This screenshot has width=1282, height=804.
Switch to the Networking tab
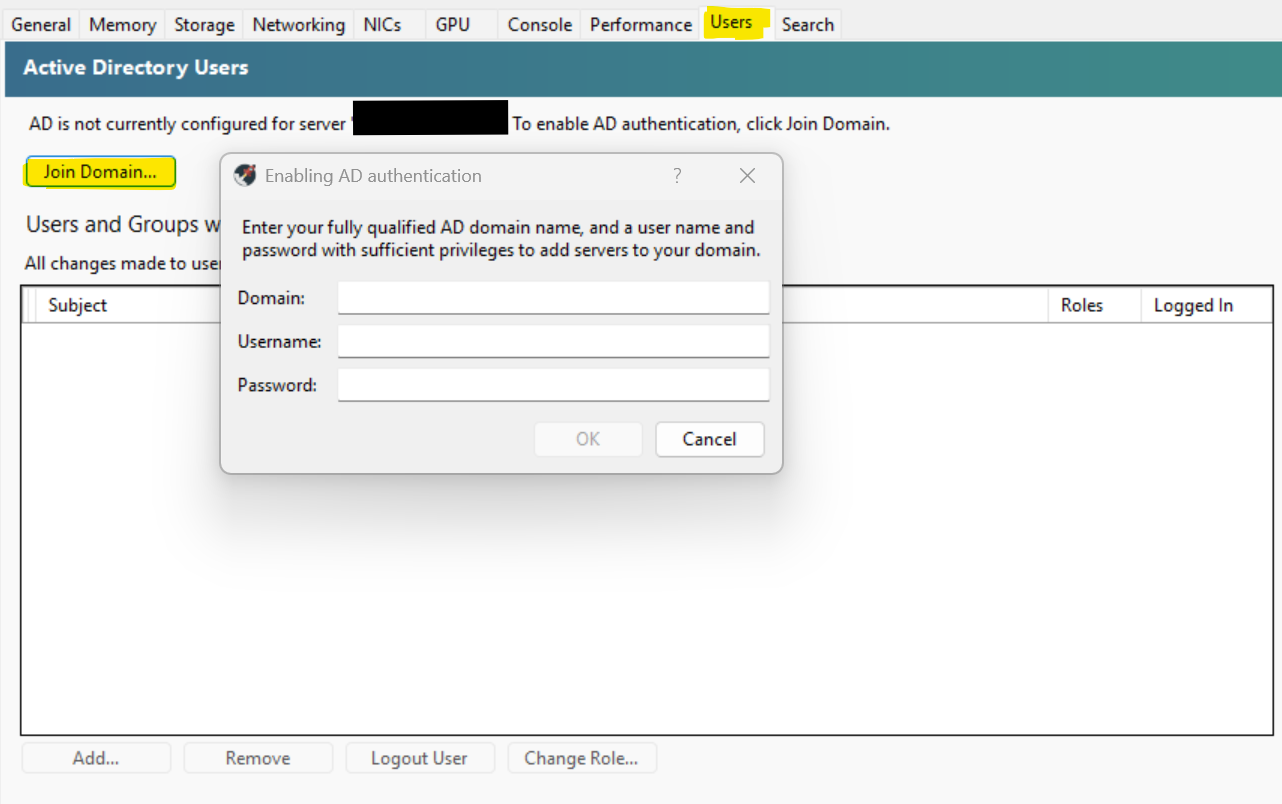click(x=298, y=25)
